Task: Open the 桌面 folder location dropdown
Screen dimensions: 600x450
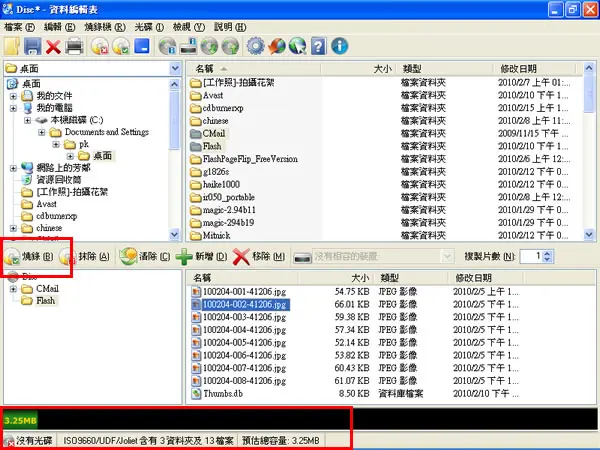Action: coord(175,68)
